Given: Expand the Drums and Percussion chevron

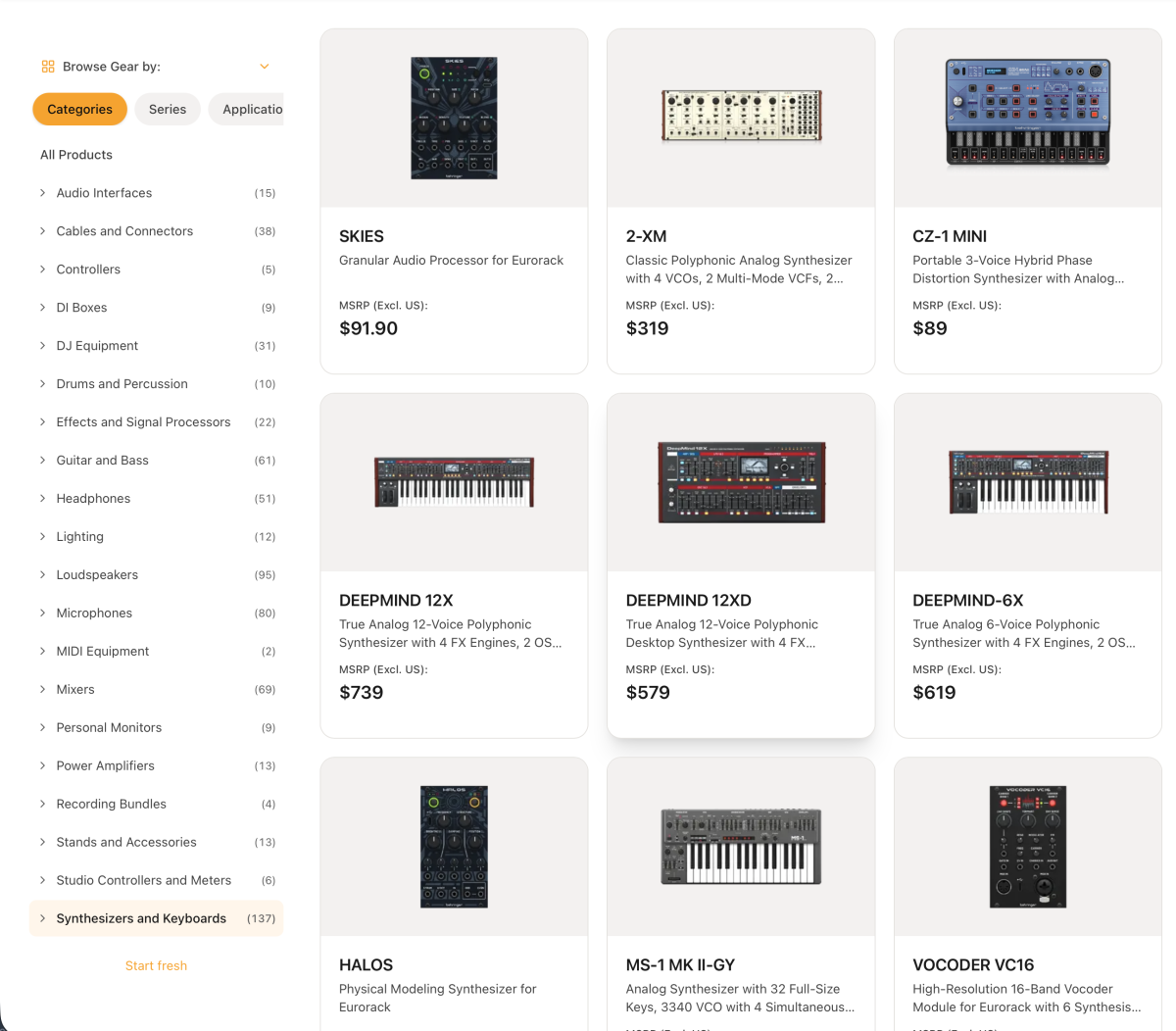Looking at the screenshot, I should [42, 384].
